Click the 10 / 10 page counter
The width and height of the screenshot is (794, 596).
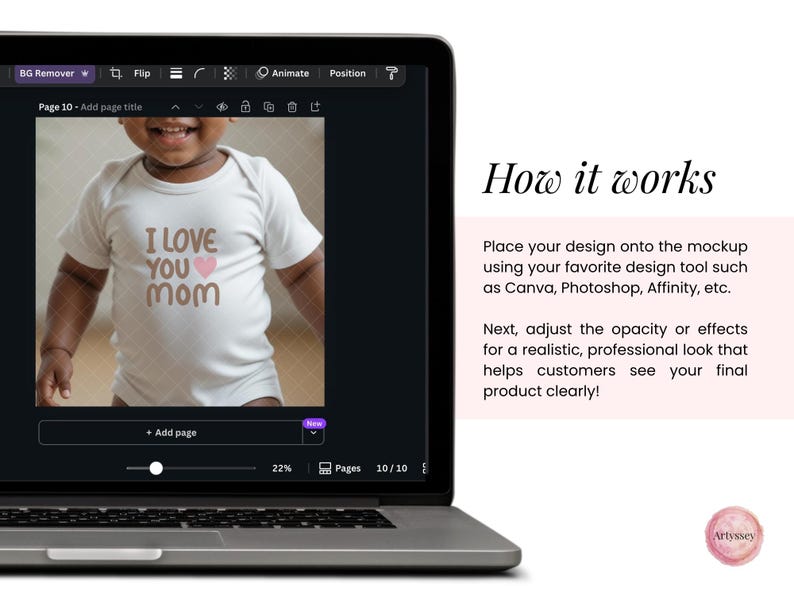[x=391, y=468]
